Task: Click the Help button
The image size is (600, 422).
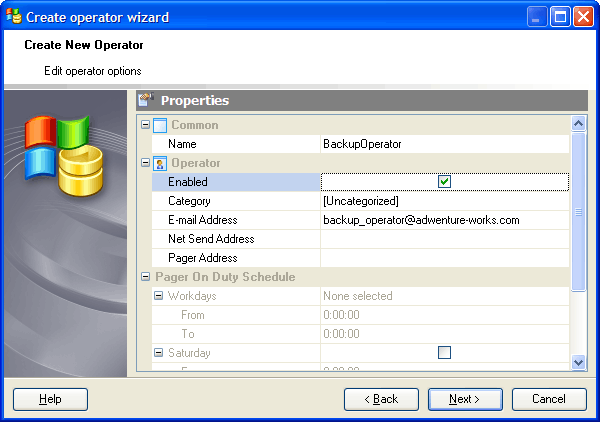Action: coord(50,399)
